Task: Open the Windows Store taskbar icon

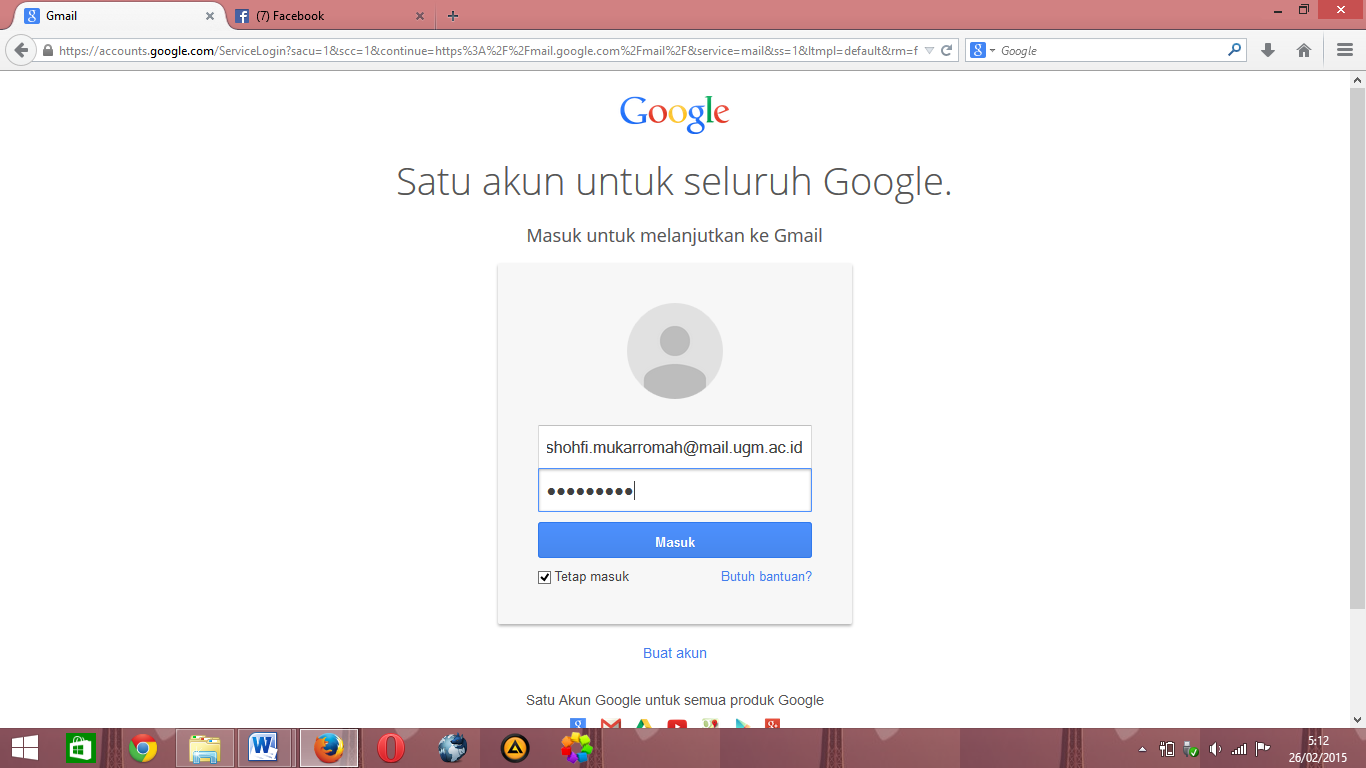Action: tap(80, 748)
